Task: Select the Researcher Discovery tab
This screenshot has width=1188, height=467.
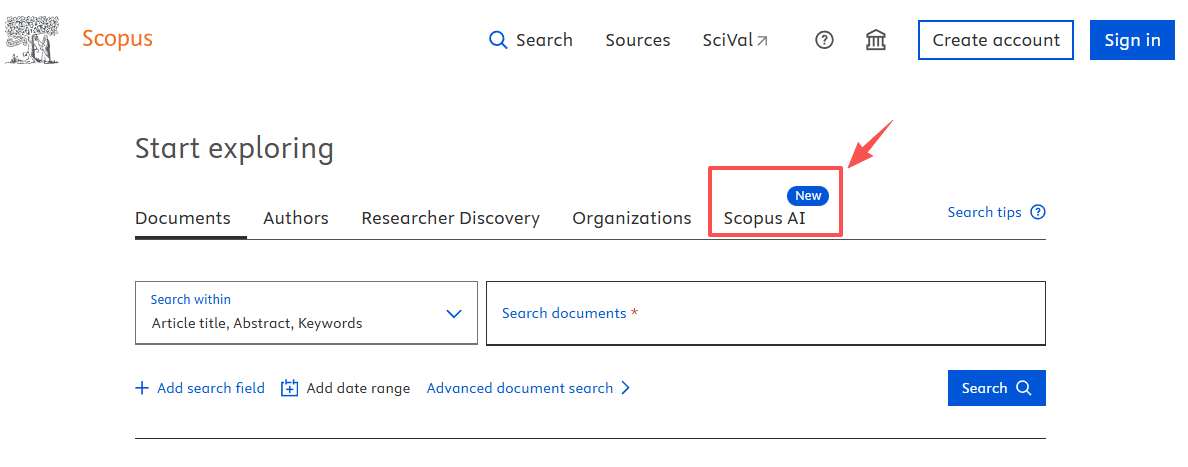Action: coord(450,218)
